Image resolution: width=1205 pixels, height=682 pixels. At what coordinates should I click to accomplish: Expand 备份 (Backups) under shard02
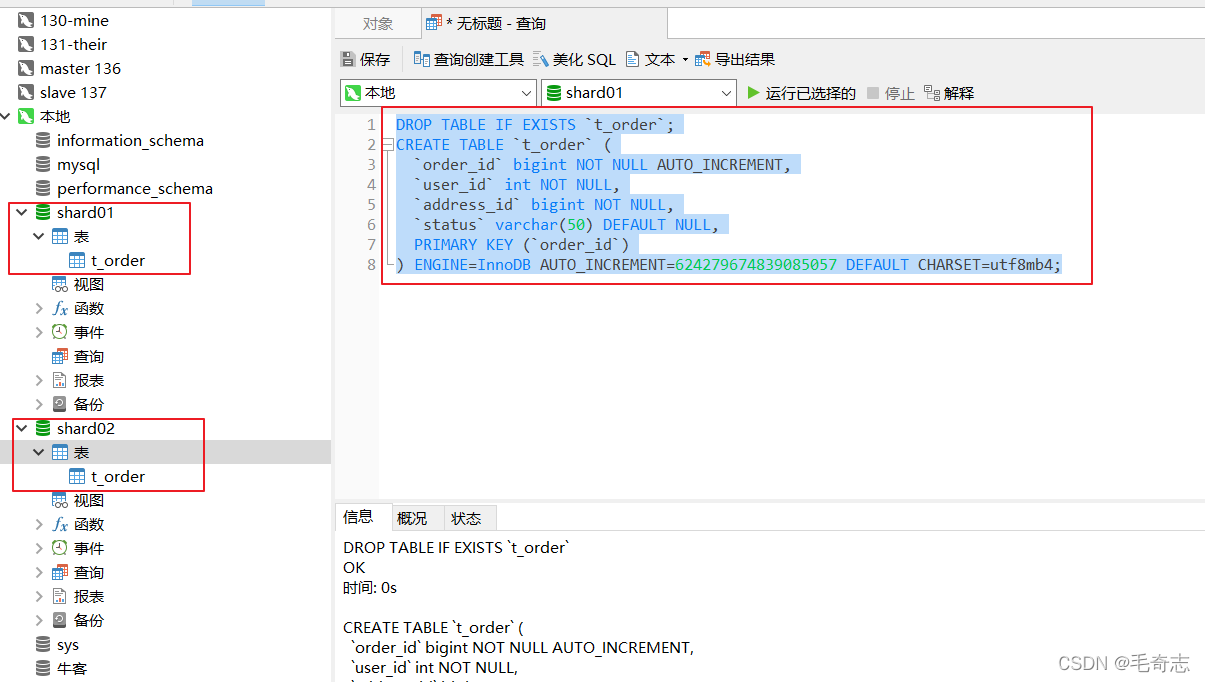pos(39,620)
